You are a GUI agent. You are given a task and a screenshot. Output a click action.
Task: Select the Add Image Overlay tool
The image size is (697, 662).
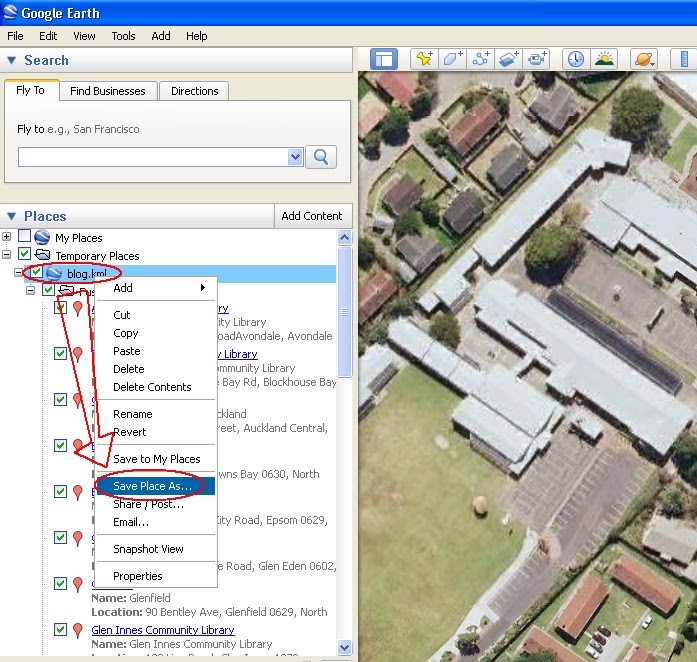click(x=509, y=59)
